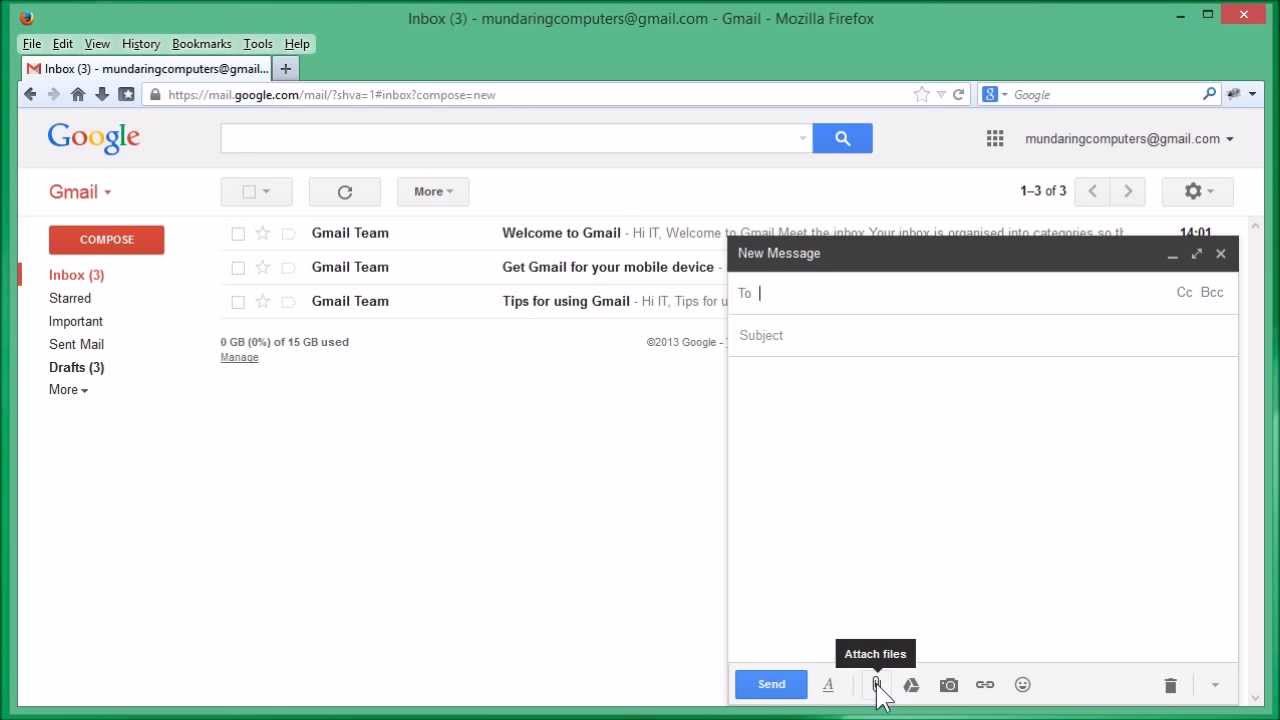Screen dimensions: 1280x720
Task: Open Firefox downloads arrow icon
Action: pos(102,94)
